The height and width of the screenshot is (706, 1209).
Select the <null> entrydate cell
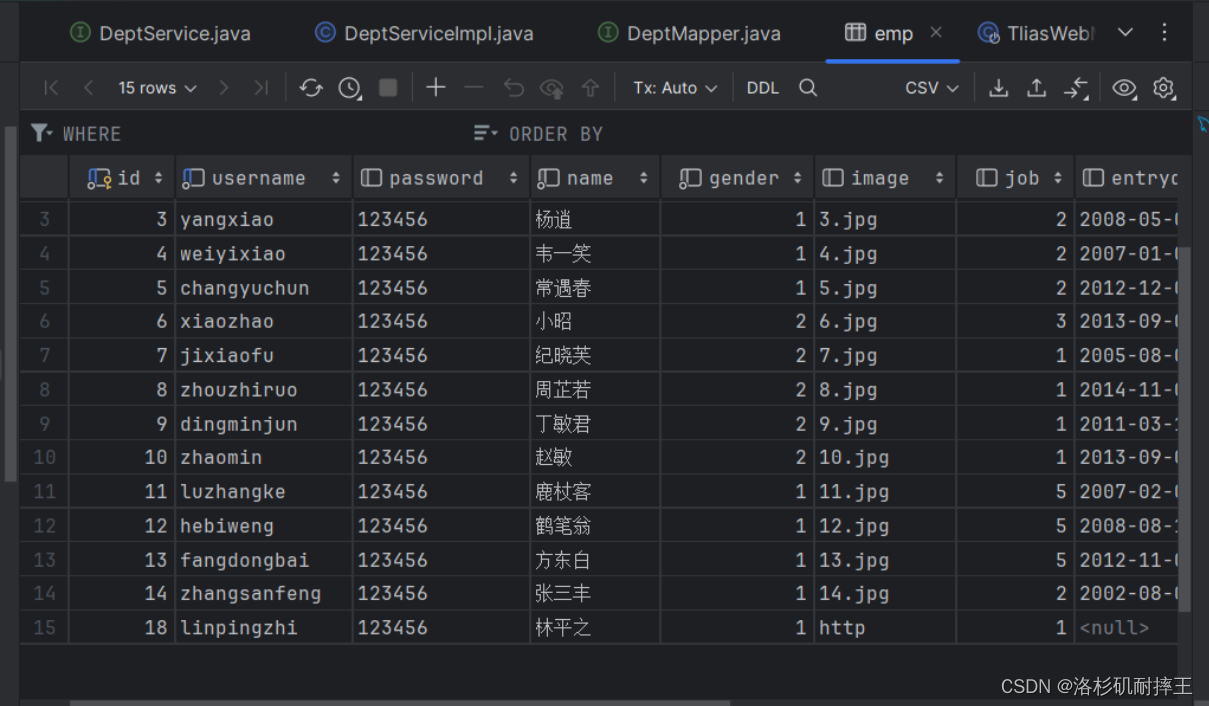pos(1127,627)
